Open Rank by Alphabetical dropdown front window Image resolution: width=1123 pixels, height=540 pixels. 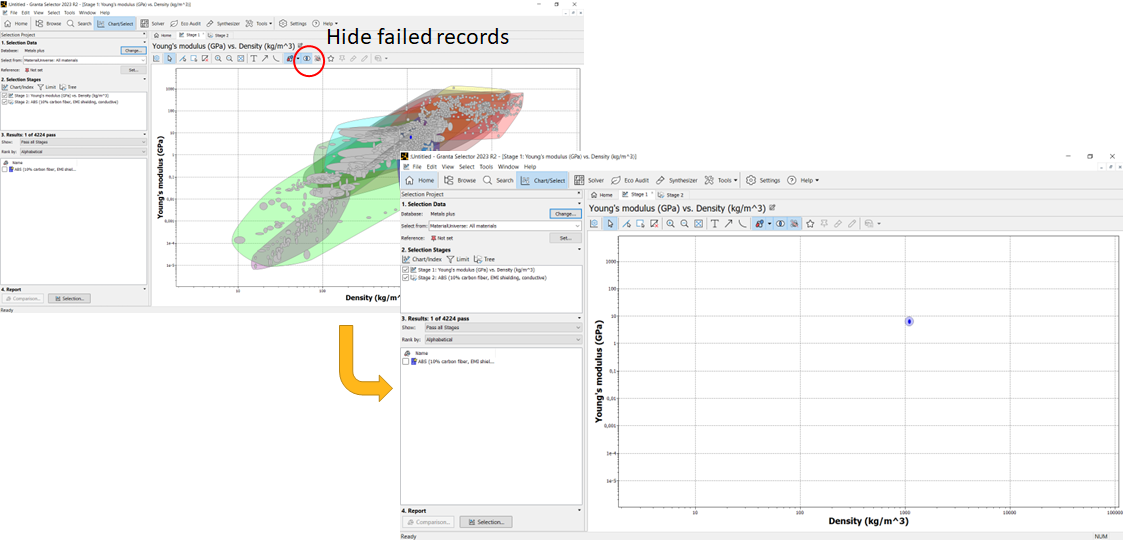503,339
